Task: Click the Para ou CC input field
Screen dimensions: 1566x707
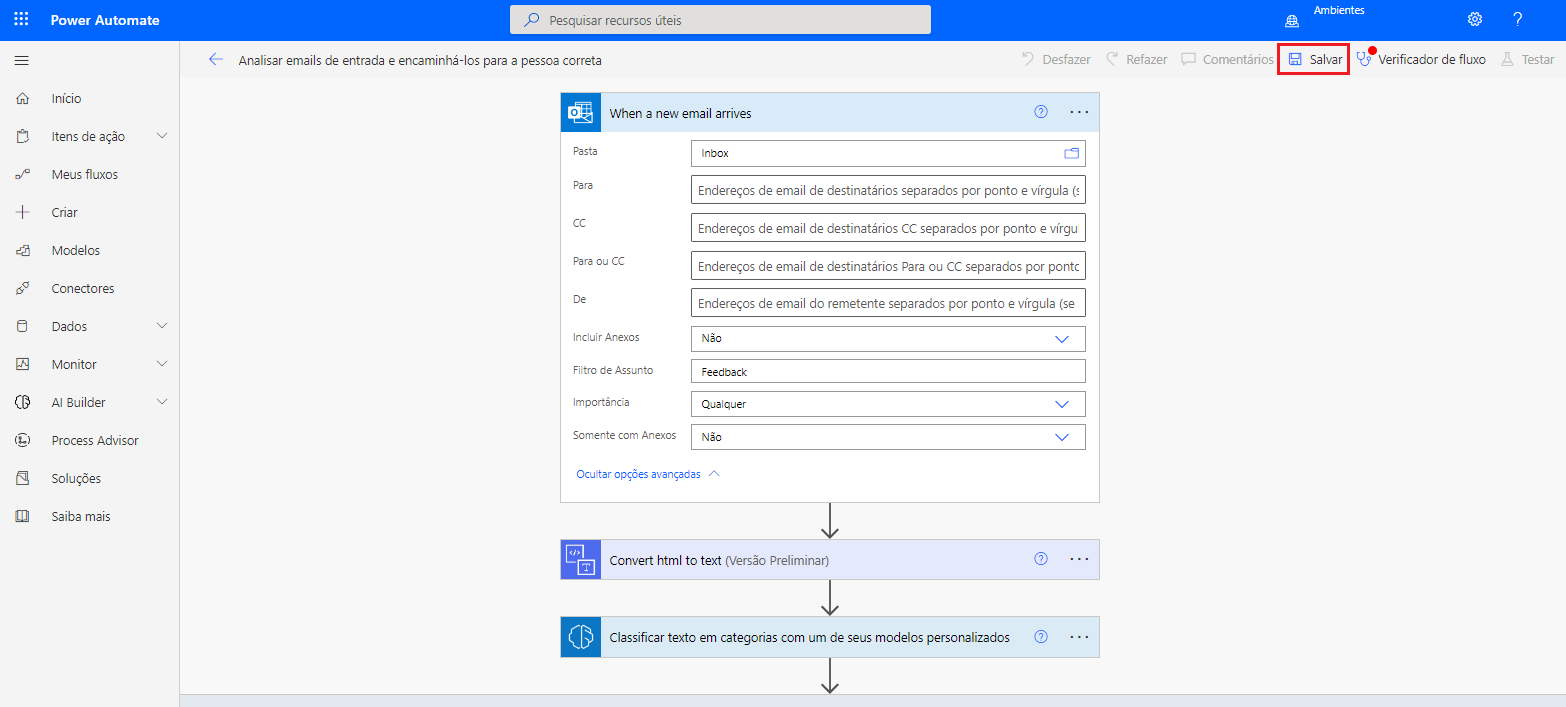Action: 888,266
